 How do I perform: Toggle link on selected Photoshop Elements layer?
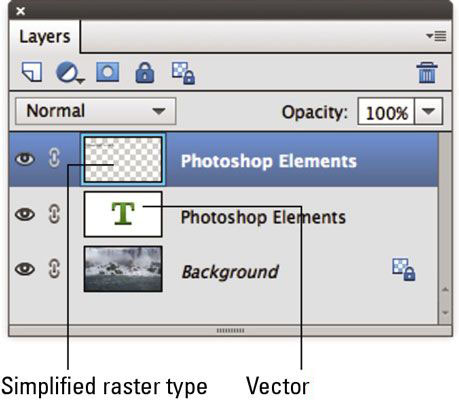click(x=54, y=158)
